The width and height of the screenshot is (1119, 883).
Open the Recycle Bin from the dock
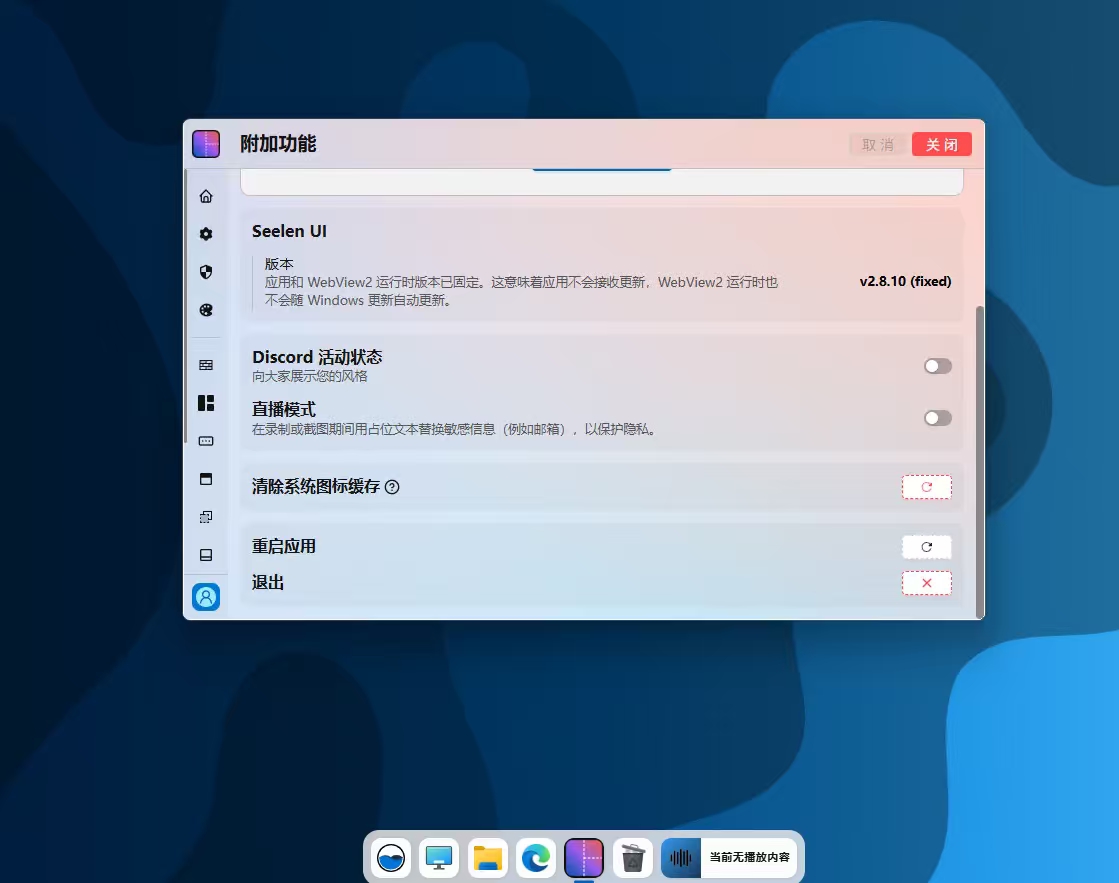(632, 857)
